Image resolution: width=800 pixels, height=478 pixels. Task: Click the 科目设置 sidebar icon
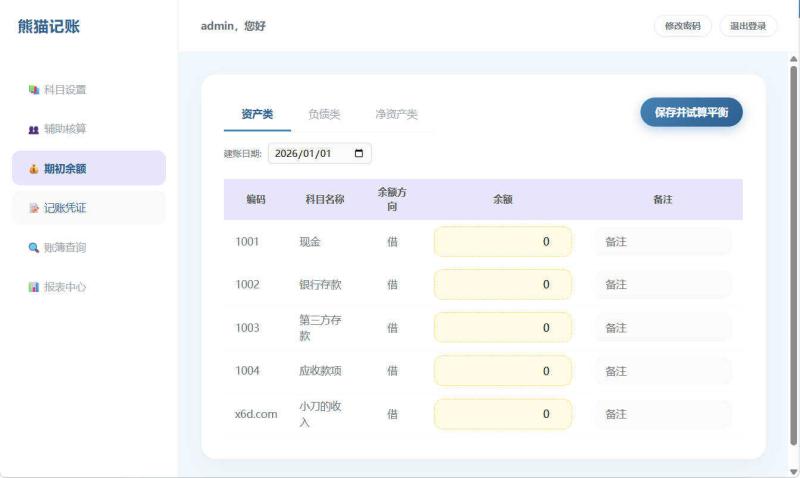coord(34,90)
